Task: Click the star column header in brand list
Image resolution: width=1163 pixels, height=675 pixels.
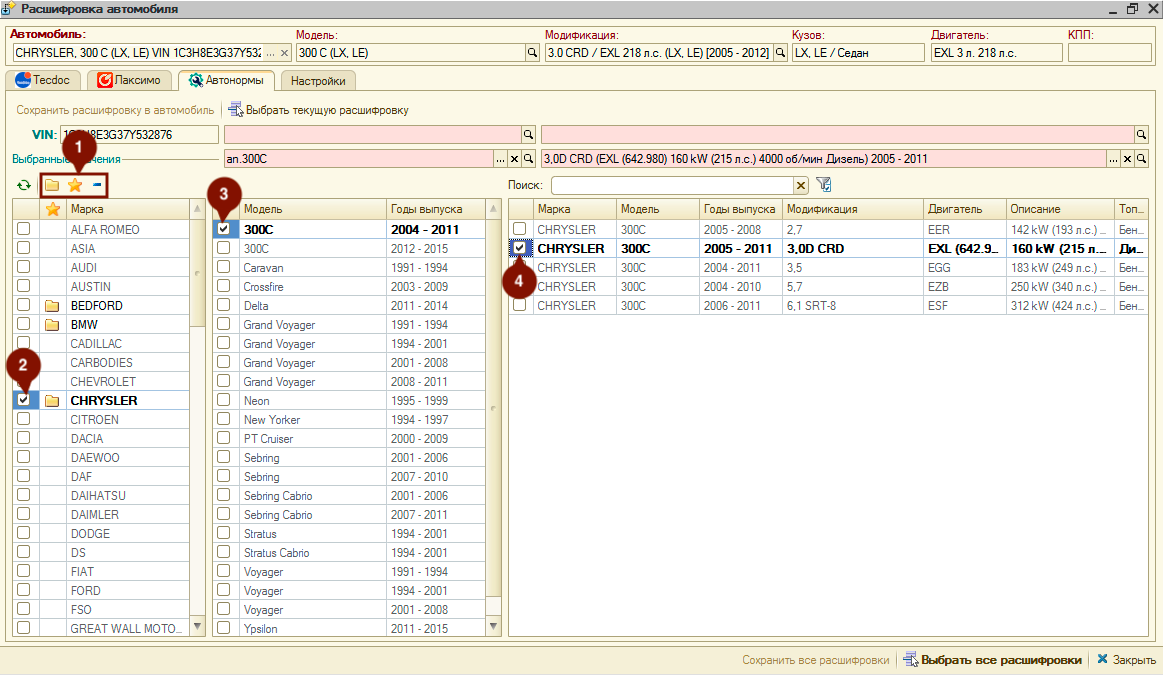Action: [x=53, y=209]
